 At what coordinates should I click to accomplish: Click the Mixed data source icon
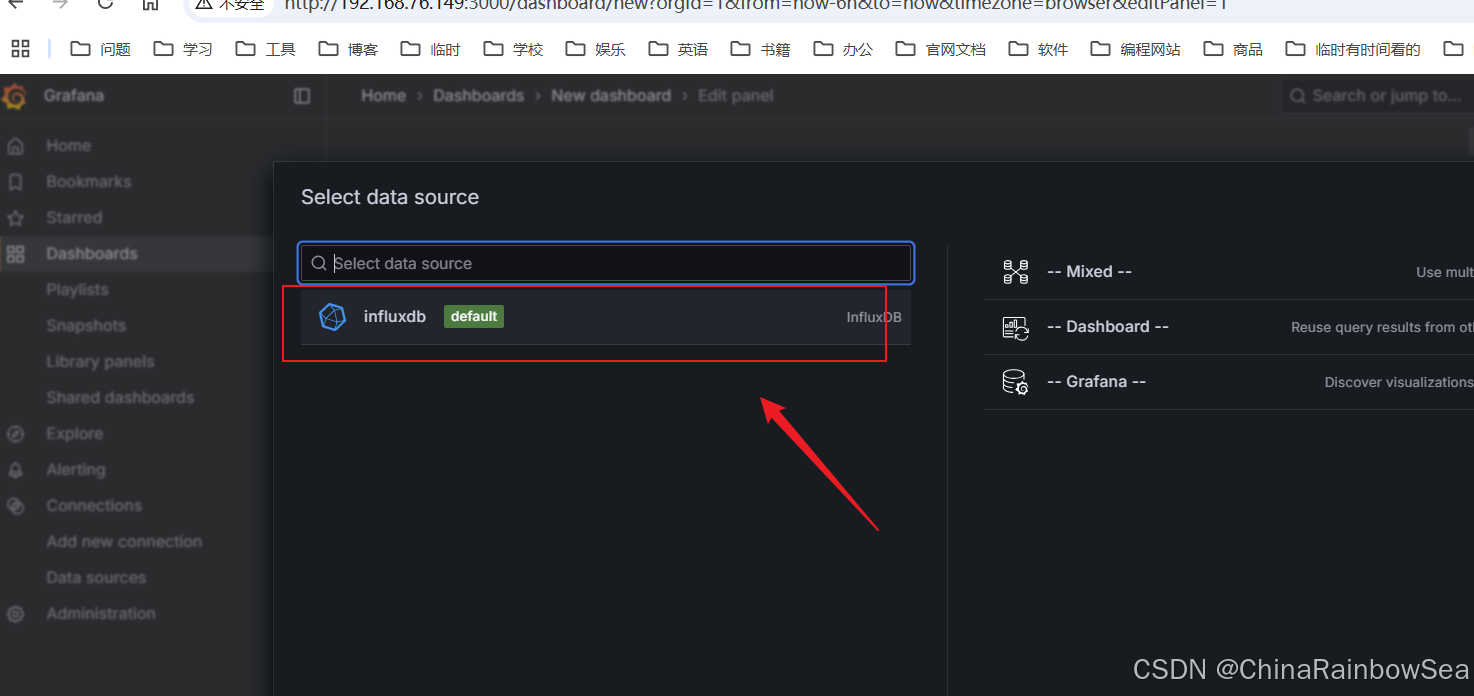pyautogui.click(x=1015, y=272)
